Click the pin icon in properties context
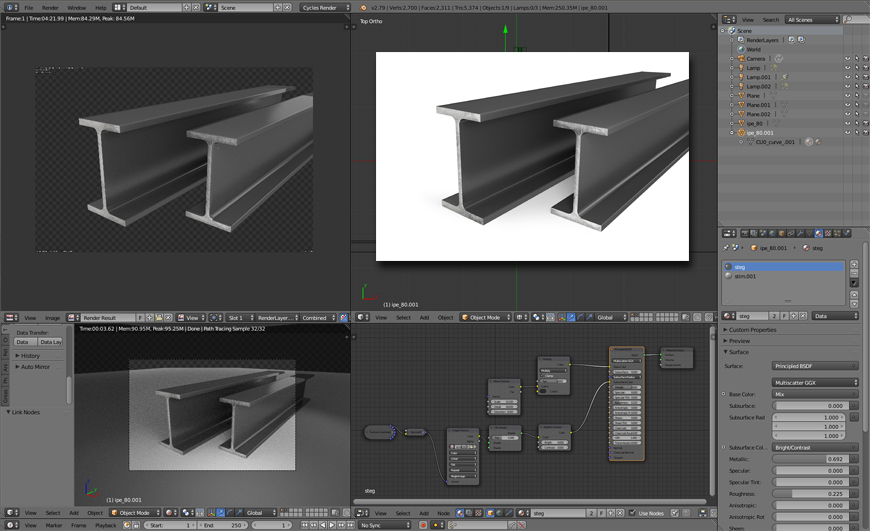Screen dimensions: 870x531 click(x=726, y=248)
